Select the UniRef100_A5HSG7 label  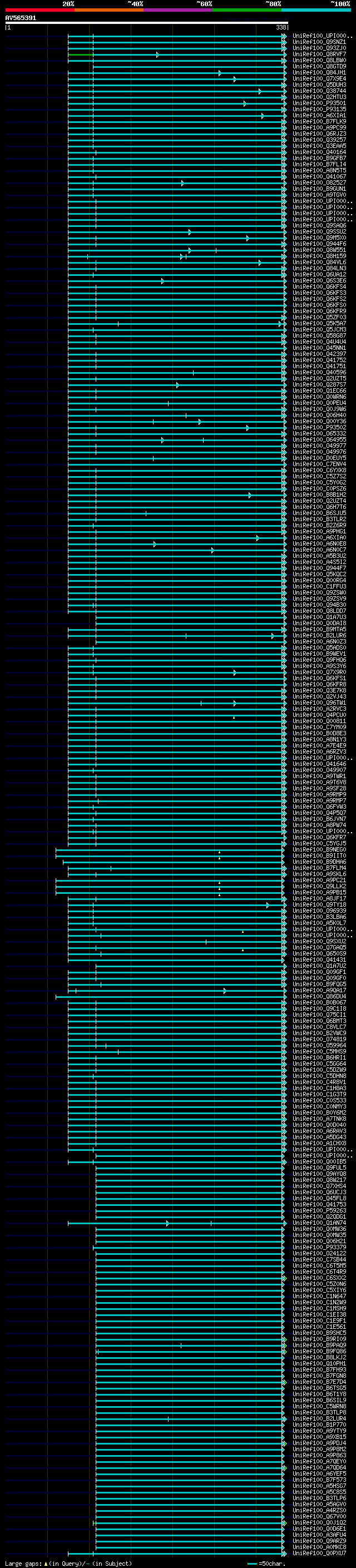319,1486
